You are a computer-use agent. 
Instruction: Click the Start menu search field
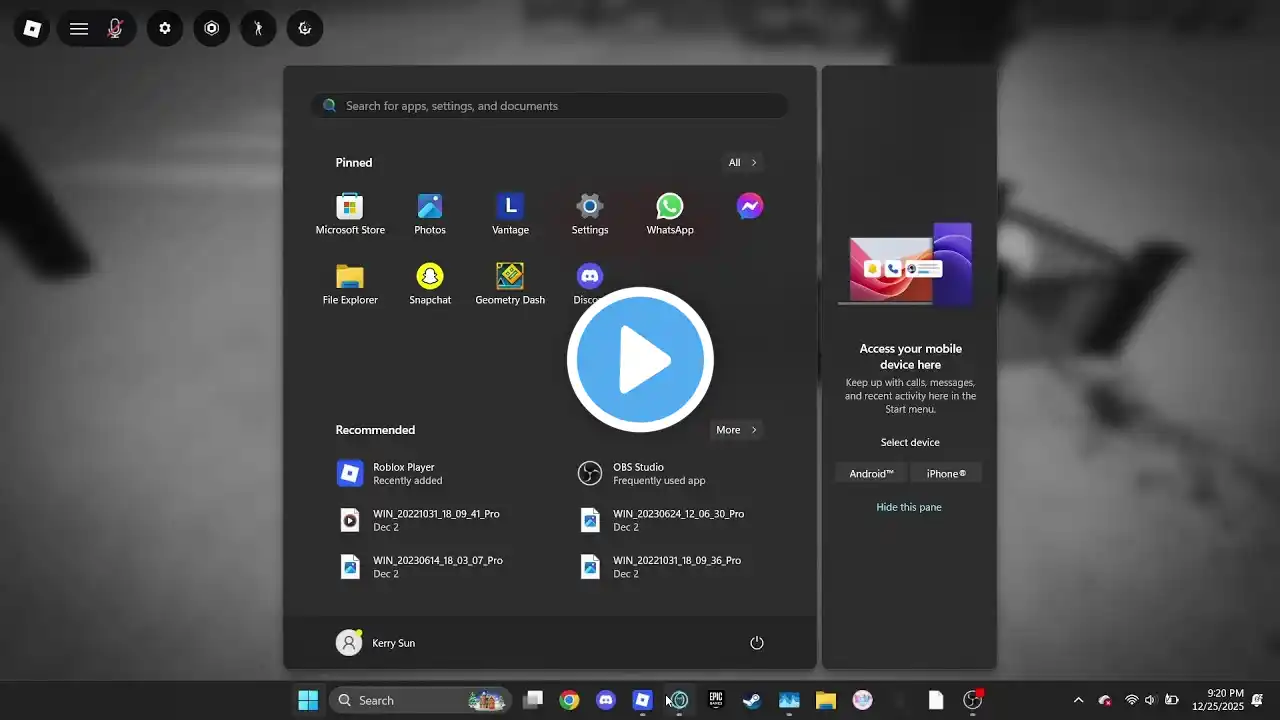pos(550,106)
